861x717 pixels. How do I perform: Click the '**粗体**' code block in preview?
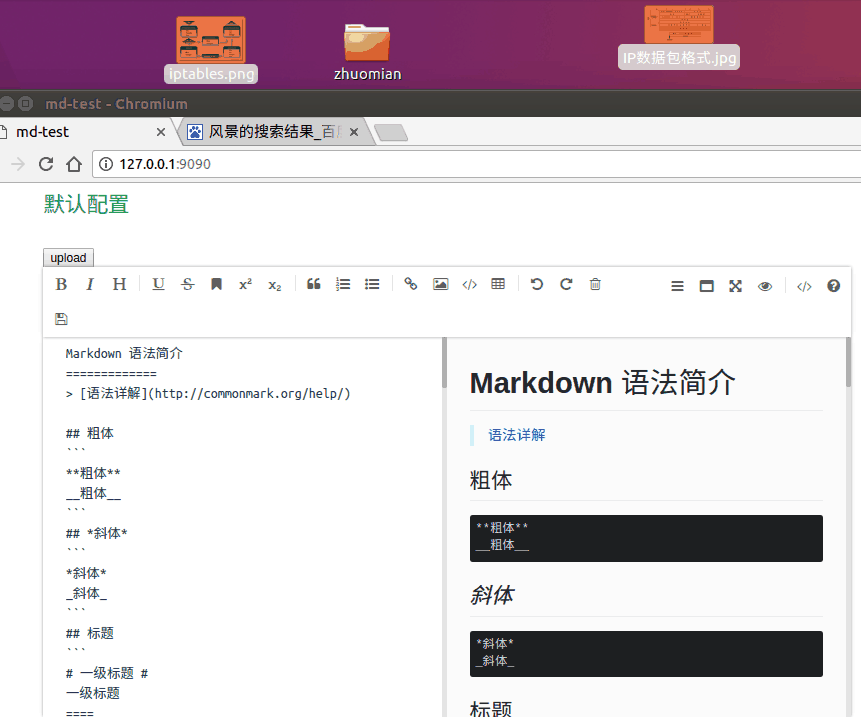[x=646, y=538]
